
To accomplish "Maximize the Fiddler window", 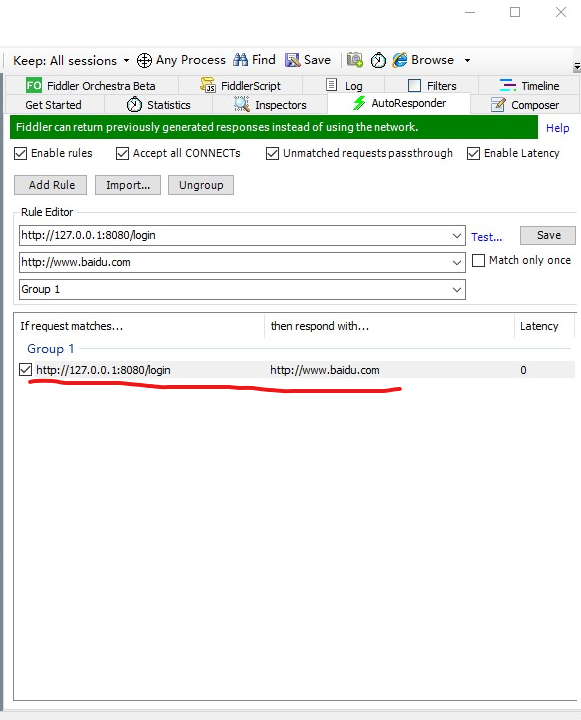I will click(515, 12).
